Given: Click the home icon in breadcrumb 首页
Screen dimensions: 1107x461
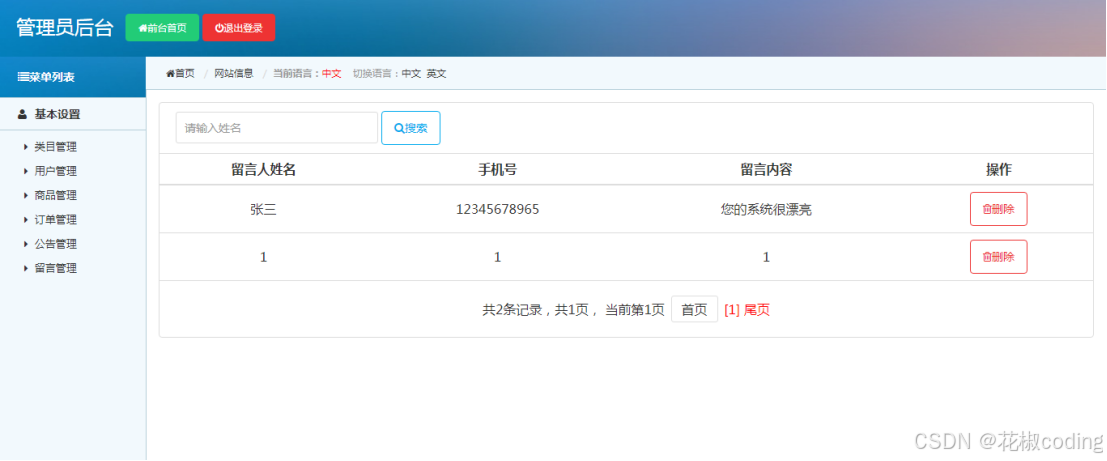Looking at the screenshot, I should click(170, 73).
